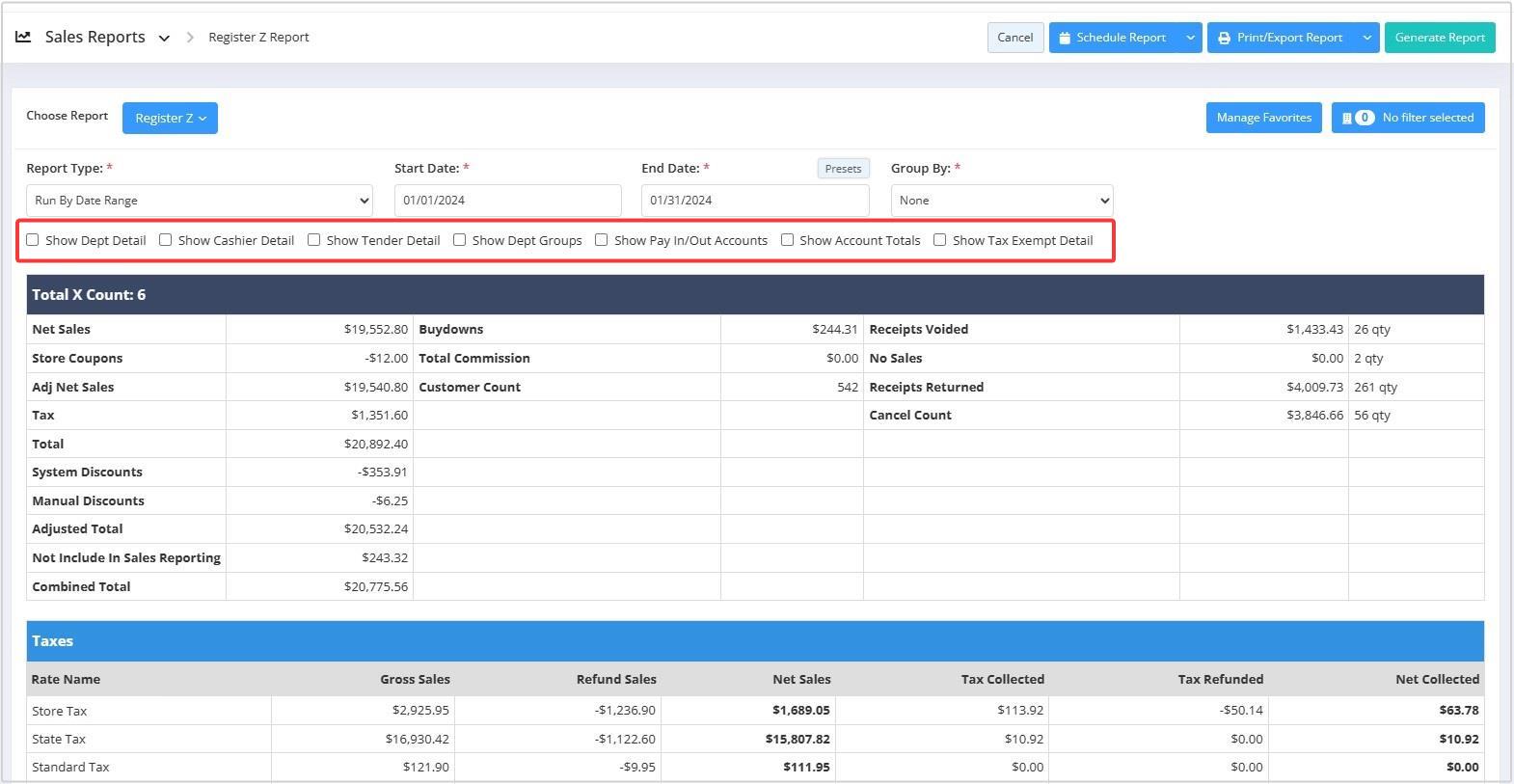1514x784 pixels.
Task: Click the Cancel button
Action: click(x=1014, y=38)
